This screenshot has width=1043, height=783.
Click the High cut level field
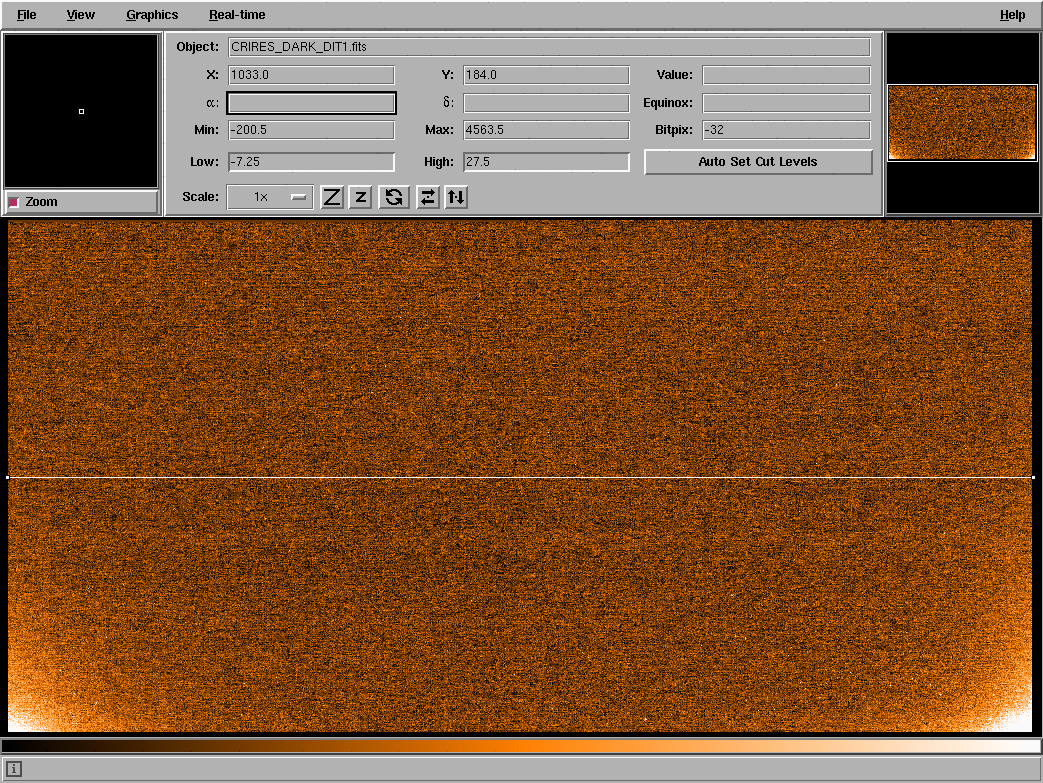coord(546,162)
